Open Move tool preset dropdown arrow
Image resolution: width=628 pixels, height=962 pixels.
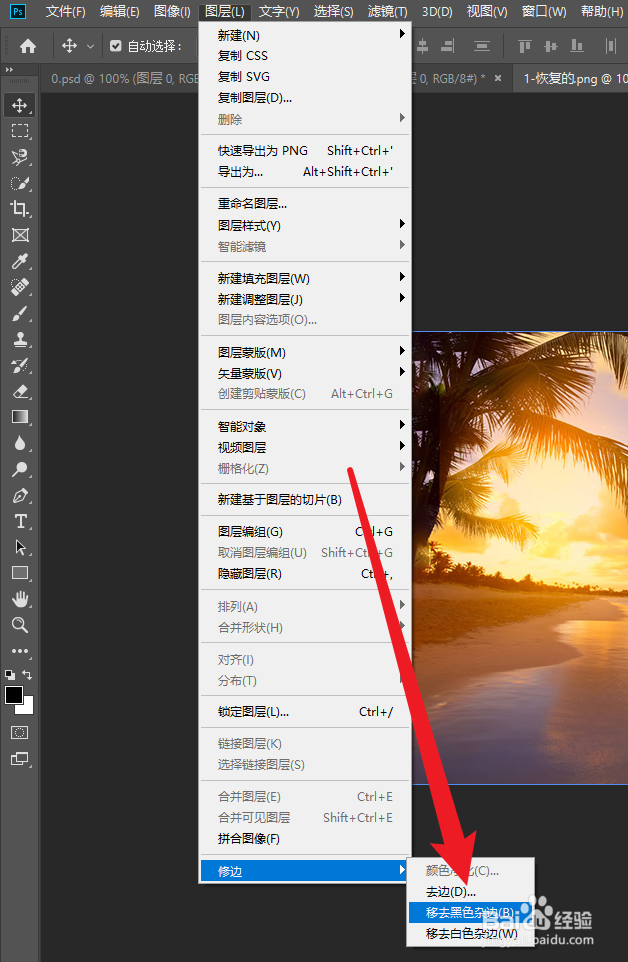click(90, 46)
